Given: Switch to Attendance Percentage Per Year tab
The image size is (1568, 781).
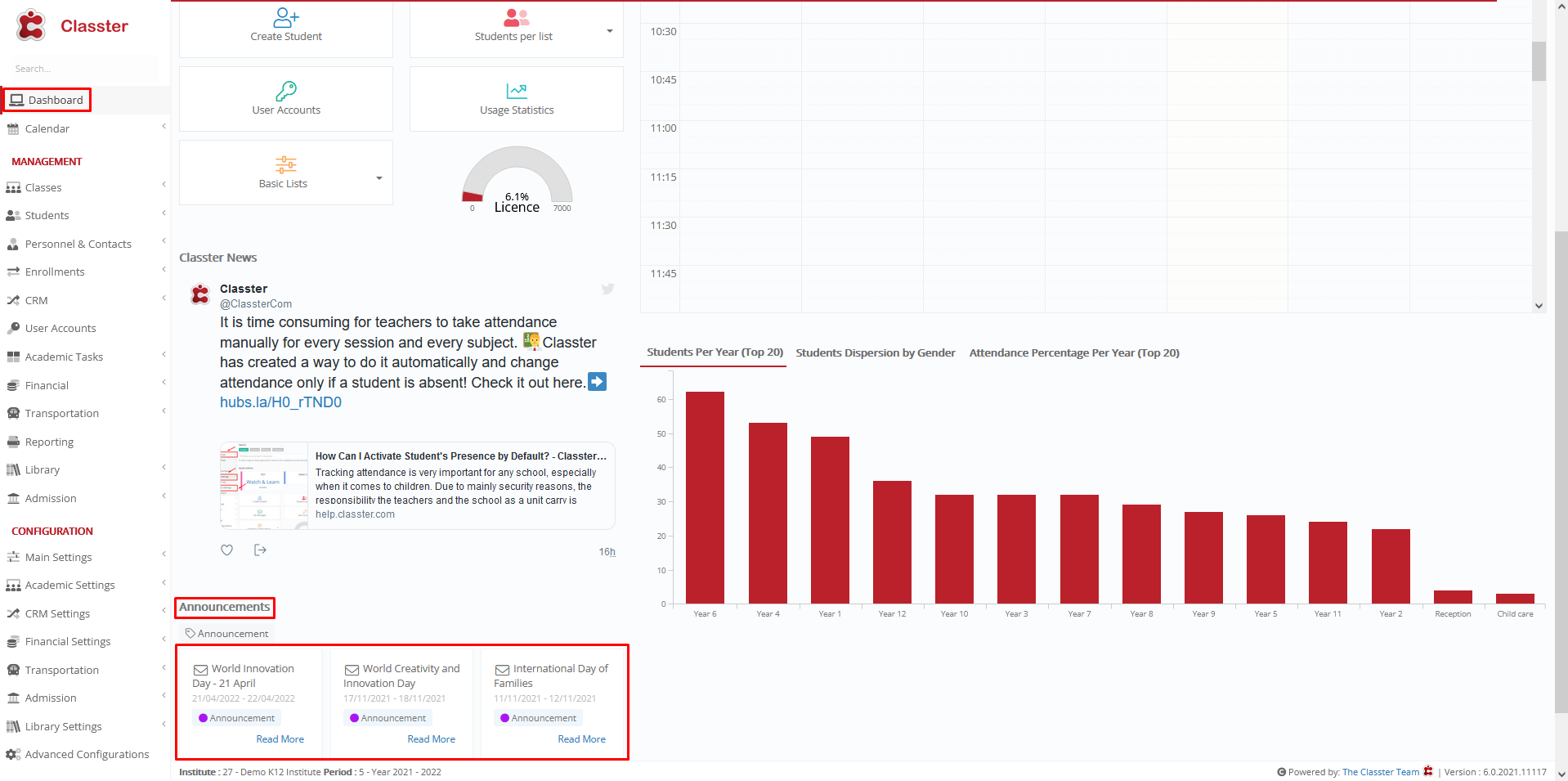Looking at the screenshot, I should 1074,353.
